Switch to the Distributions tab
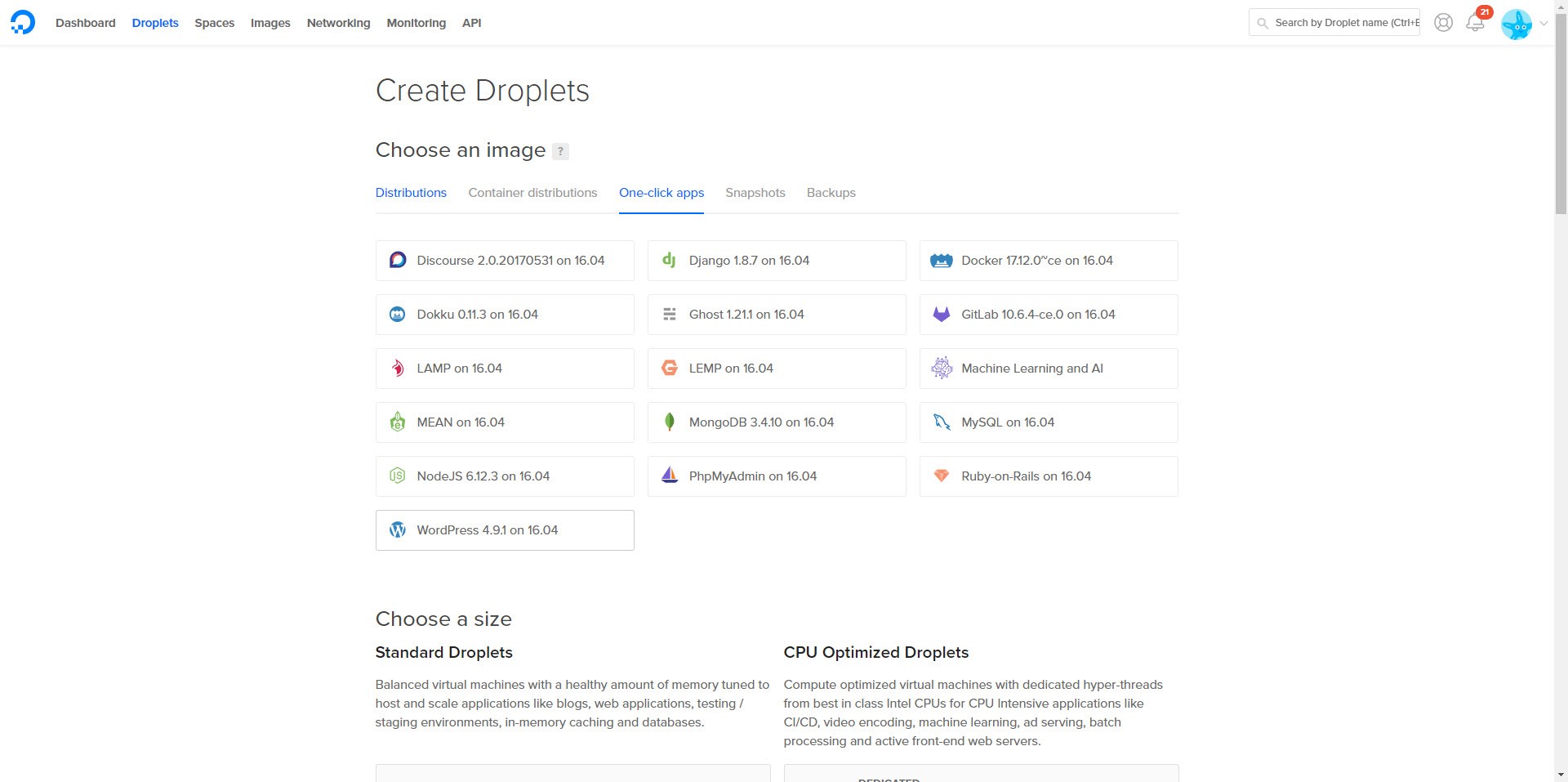The height and width of the screenshot is (782, 1568). pos(411,193)
